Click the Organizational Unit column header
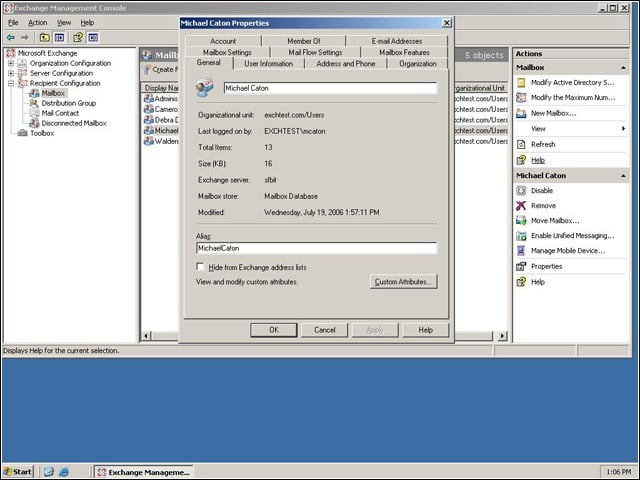 (480, 88)
